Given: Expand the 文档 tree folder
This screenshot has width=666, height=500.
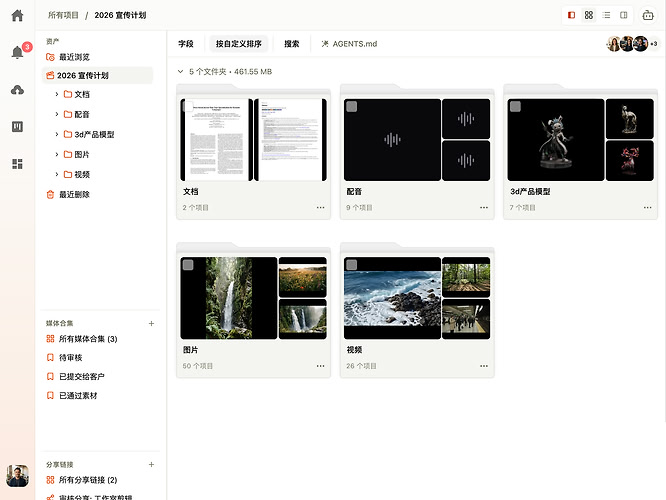Looking at the screenshot, I should tap(56, 94).
